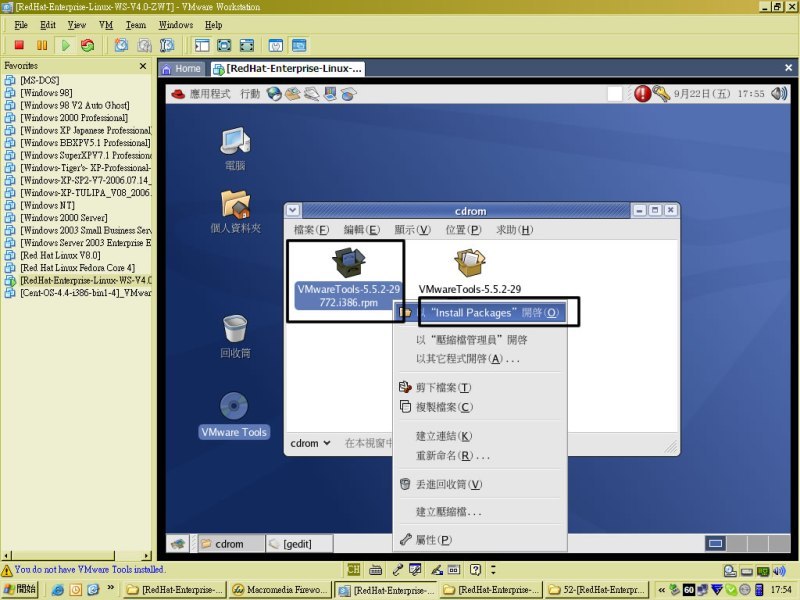Click the red exclamation update alert icon
Screen dimensions: 800x600
pyautogui.click(x=642, y=94)
